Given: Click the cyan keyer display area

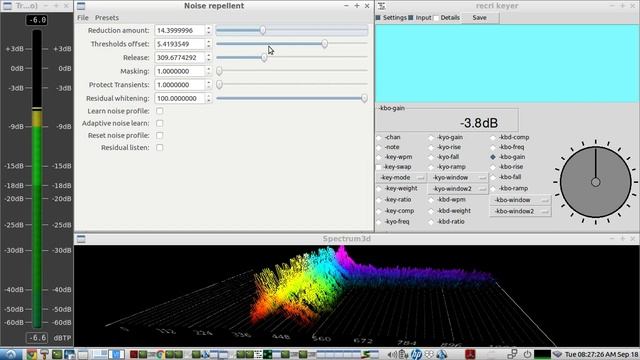Looking at the screenshot, I should [507, 63].
